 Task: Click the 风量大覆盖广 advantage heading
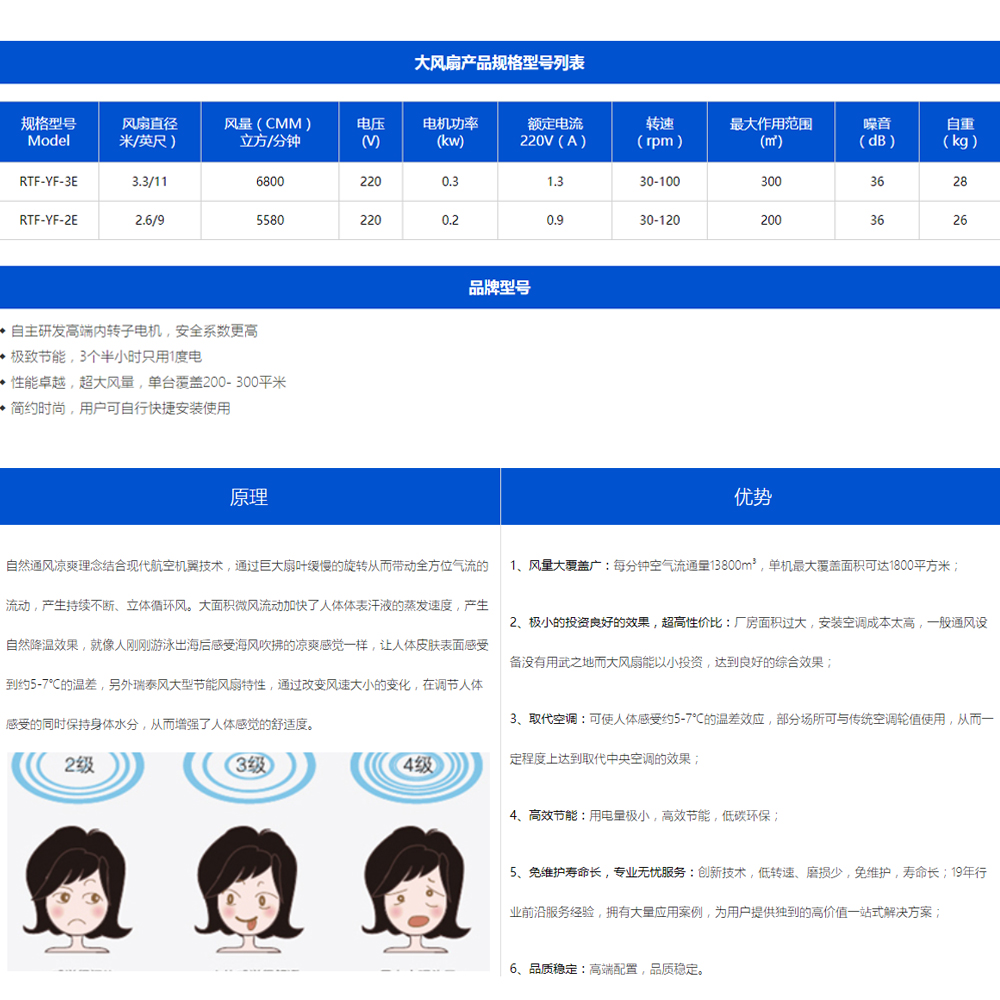[x=564, y=566]
